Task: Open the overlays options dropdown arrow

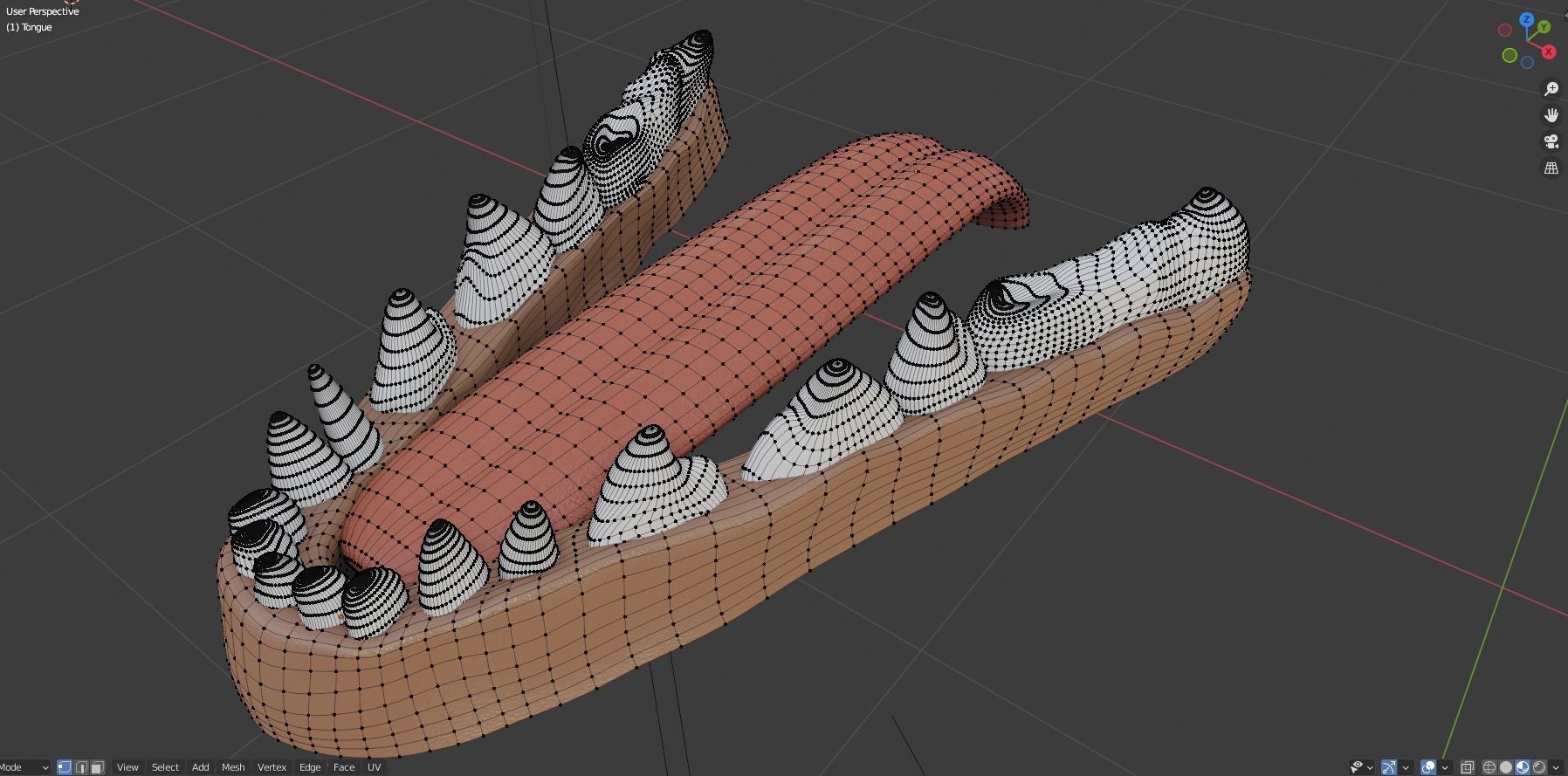Action: tap(1445, 767)
